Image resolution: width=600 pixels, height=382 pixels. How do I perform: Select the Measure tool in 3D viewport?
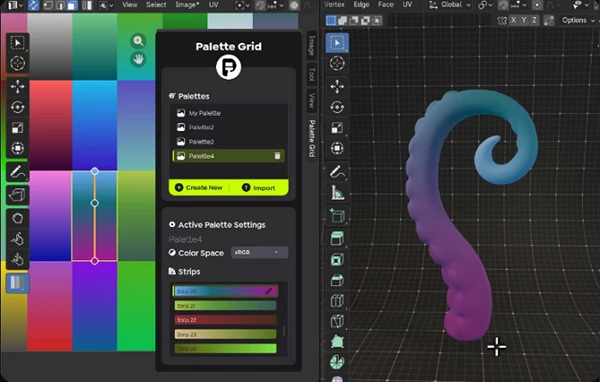(x=337, y=193)
